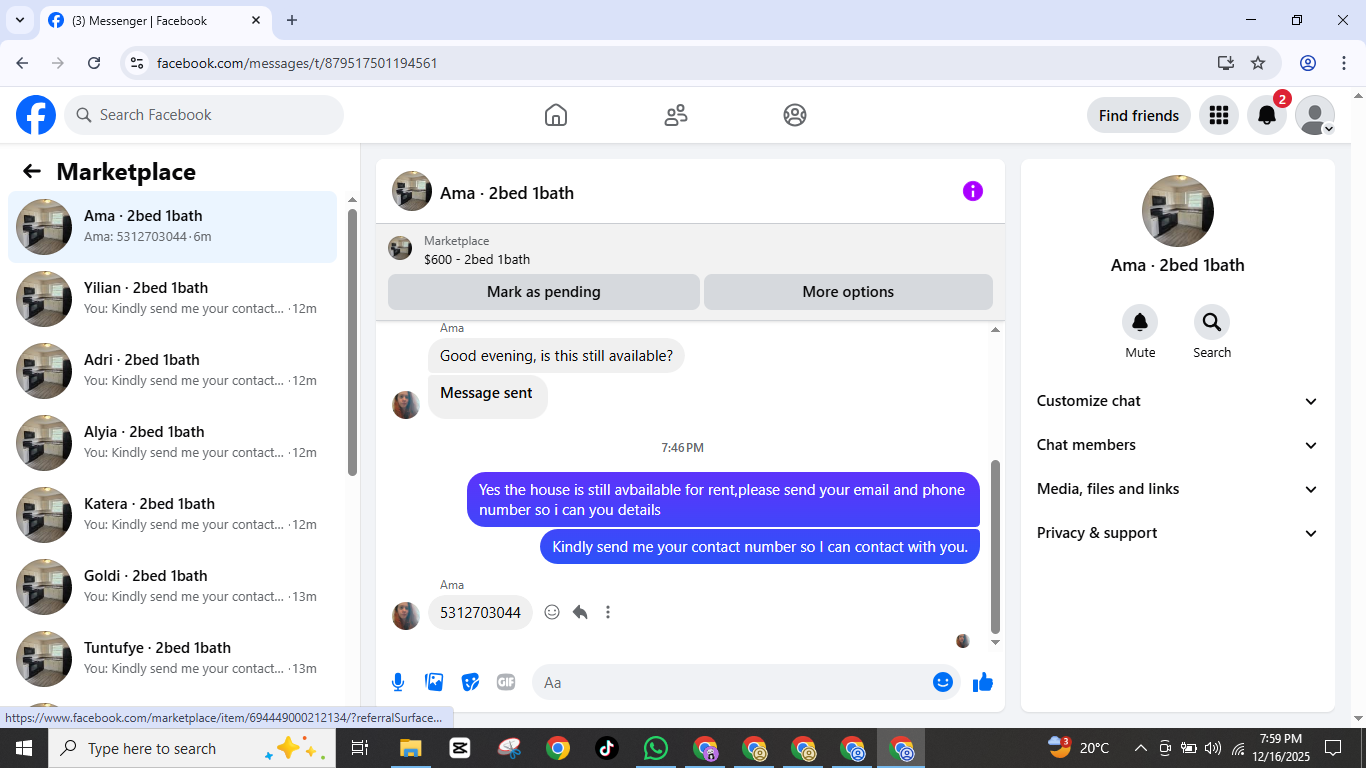Open WhatsApp from the taskbar
1366x768 pixels.
coord(656,748)
